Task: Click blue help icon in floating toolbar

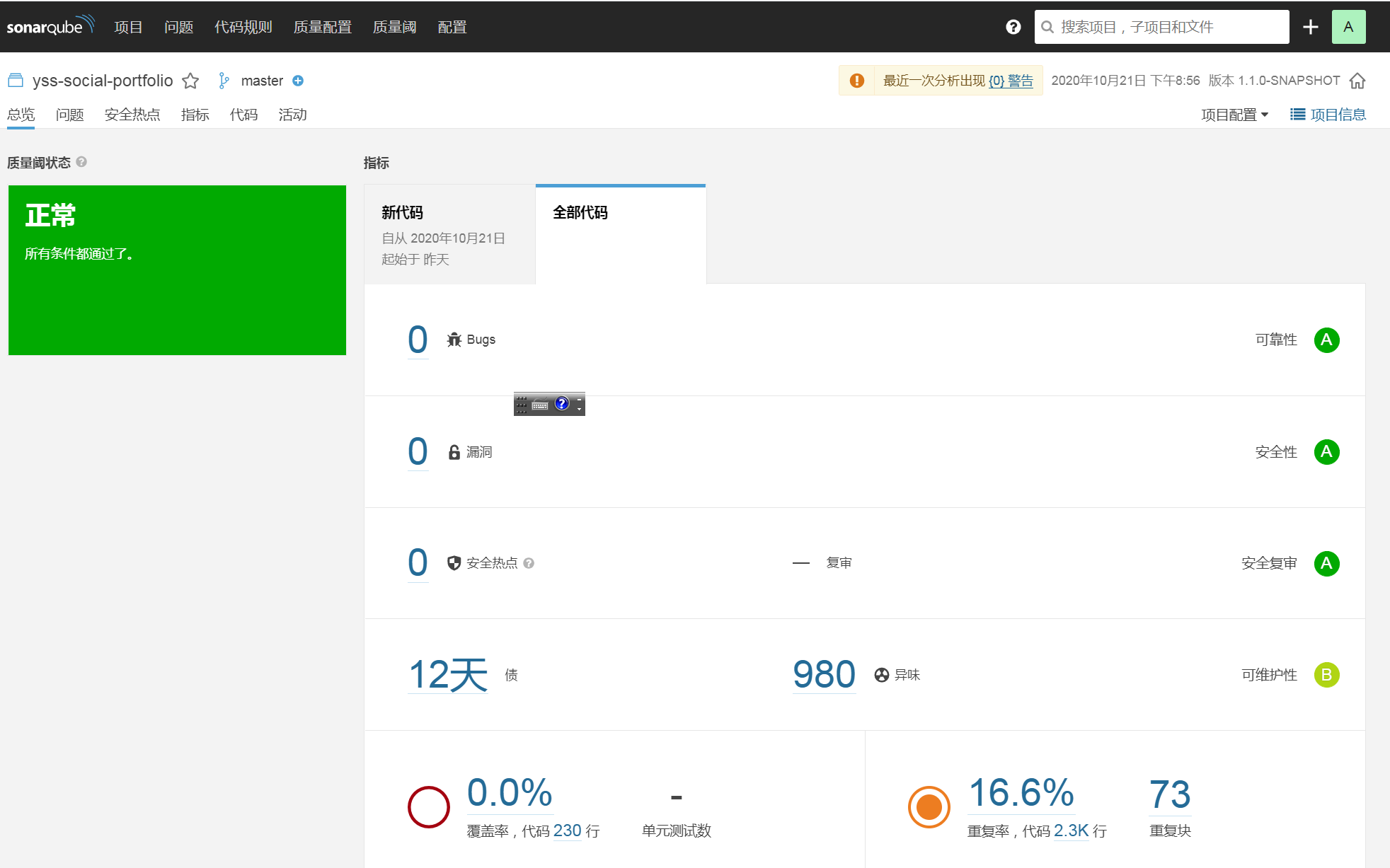Action: coord(562,404)
